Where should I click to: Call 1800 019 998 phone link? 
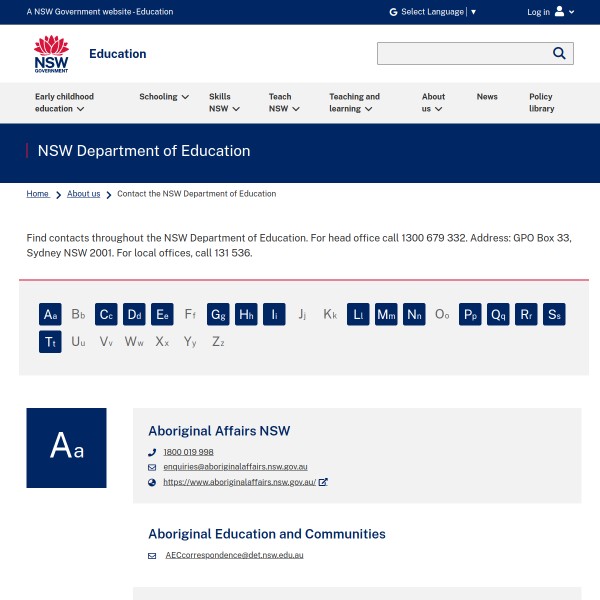click(188, 452)
